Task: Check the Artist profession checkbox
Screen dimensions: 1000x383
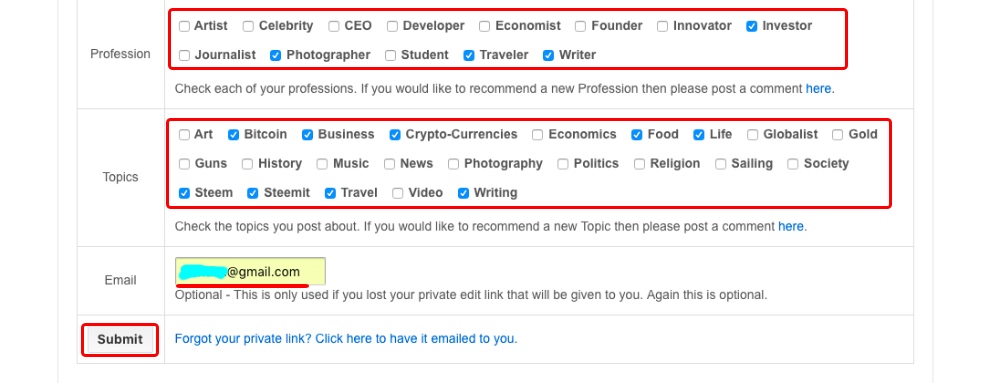Action: [184, 26]
